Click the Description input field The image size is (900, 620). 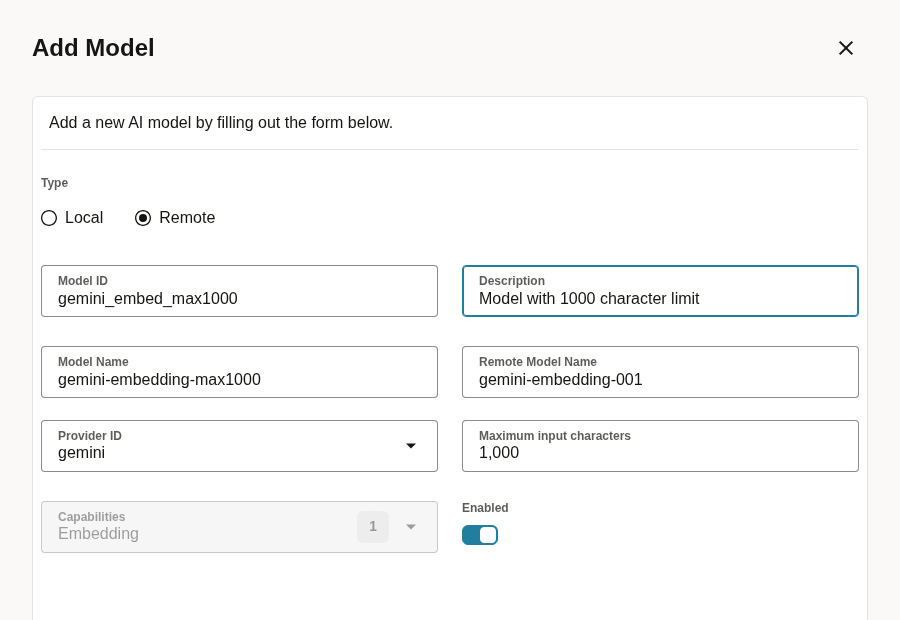pyautogui.click(x=660, y=291)
